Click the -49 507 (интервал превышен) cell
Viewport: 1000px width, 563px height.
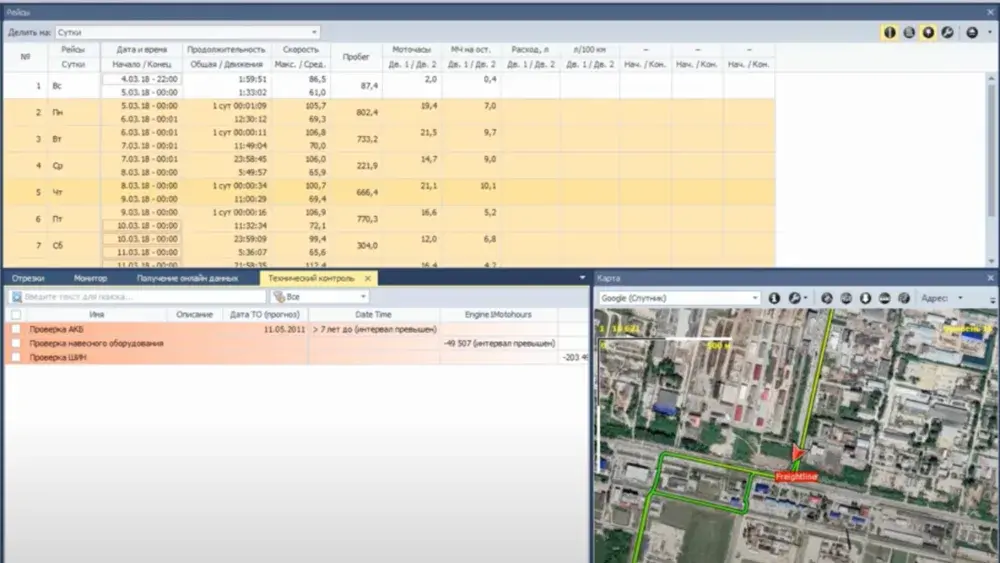coord(499,343)
